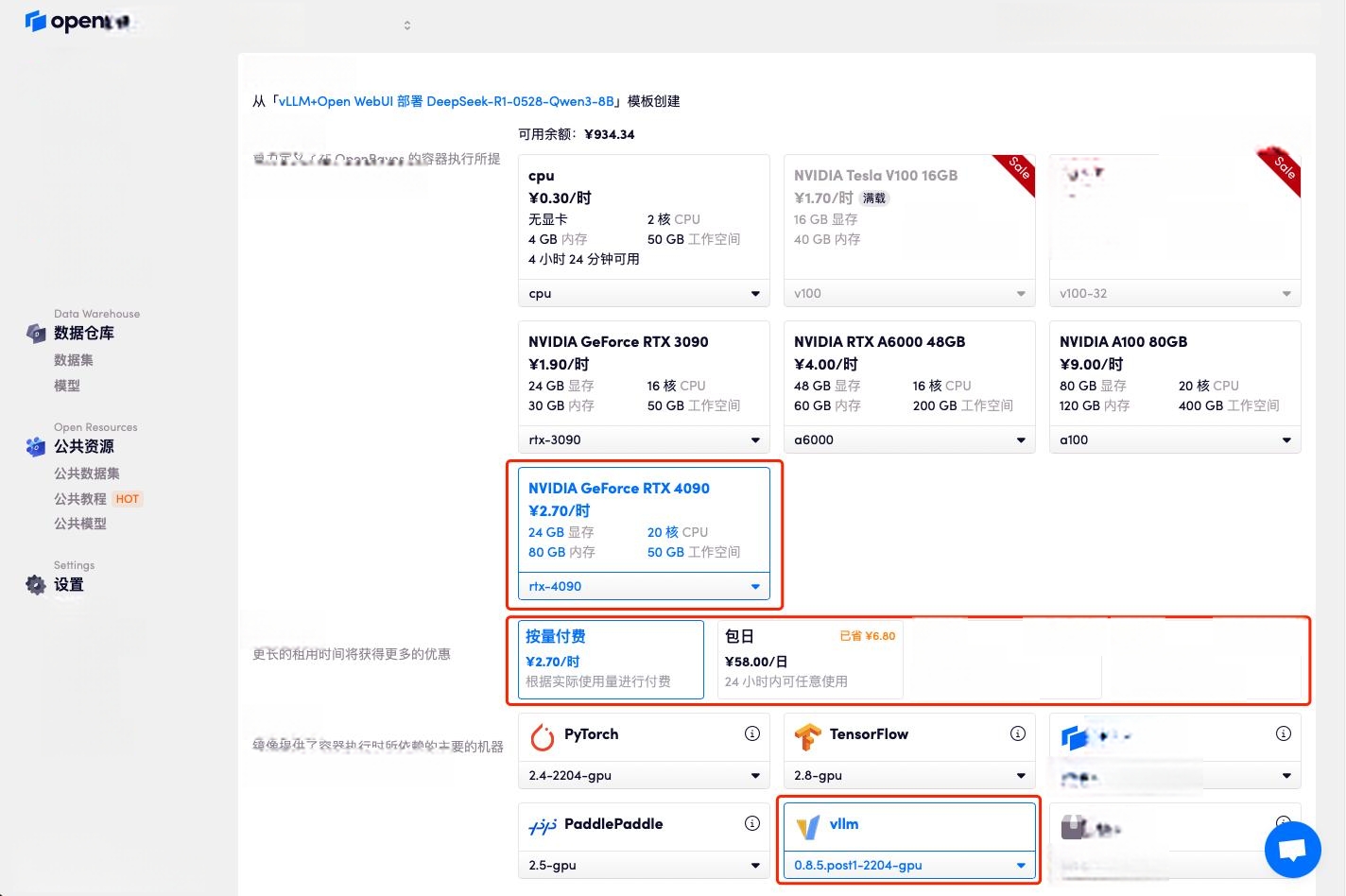Expand the top bar up-down selector
The height and width of the screenshot is (896, 1346).
tap(407, 26)
